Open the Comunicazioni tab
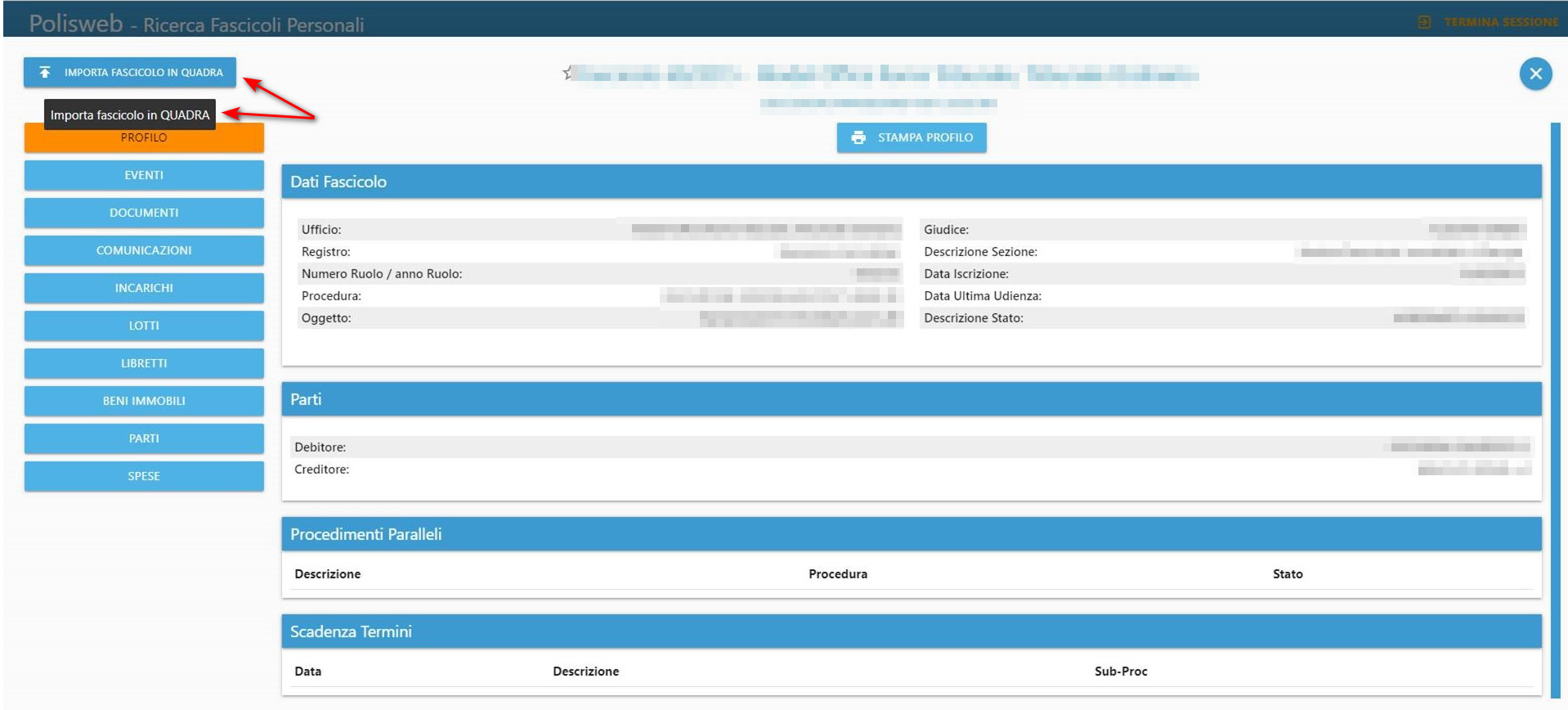 point(144,250)
